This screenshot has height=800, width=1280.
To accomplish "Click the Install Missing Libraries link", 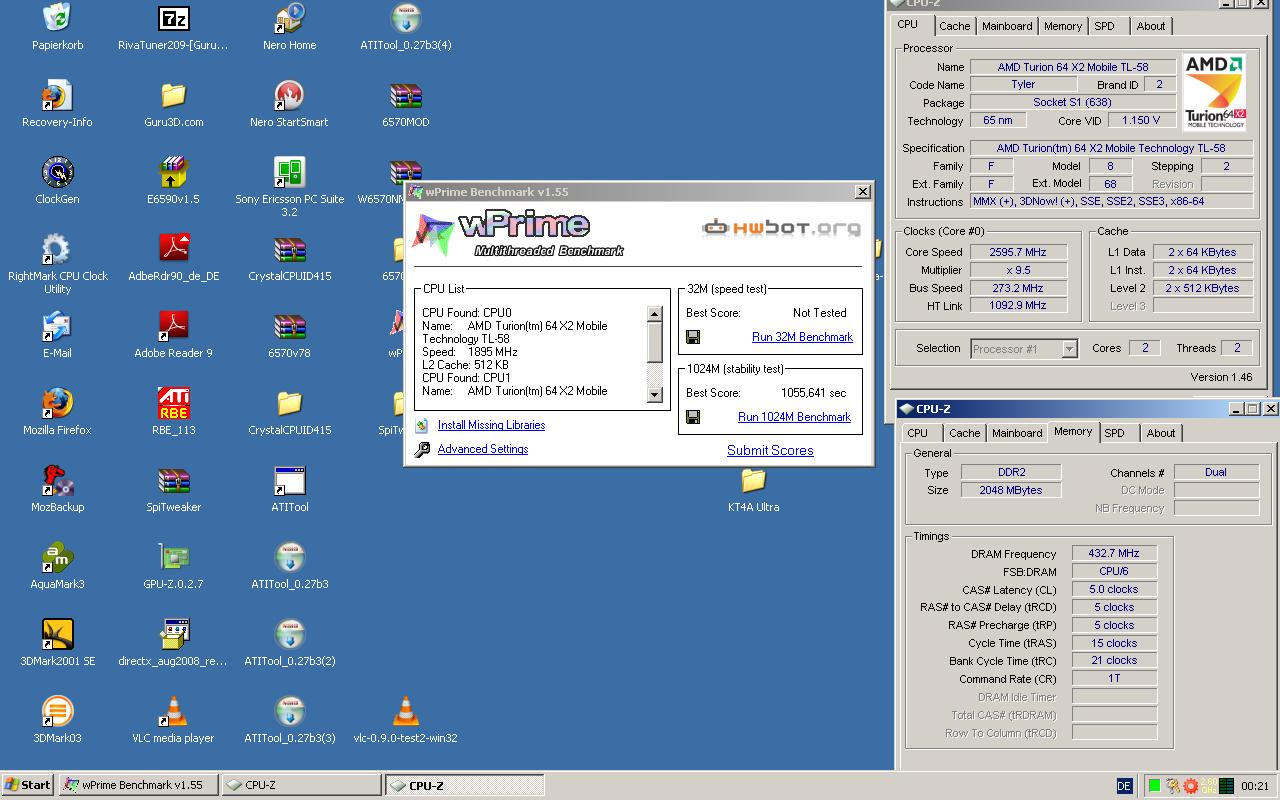I will click(491, 425).
